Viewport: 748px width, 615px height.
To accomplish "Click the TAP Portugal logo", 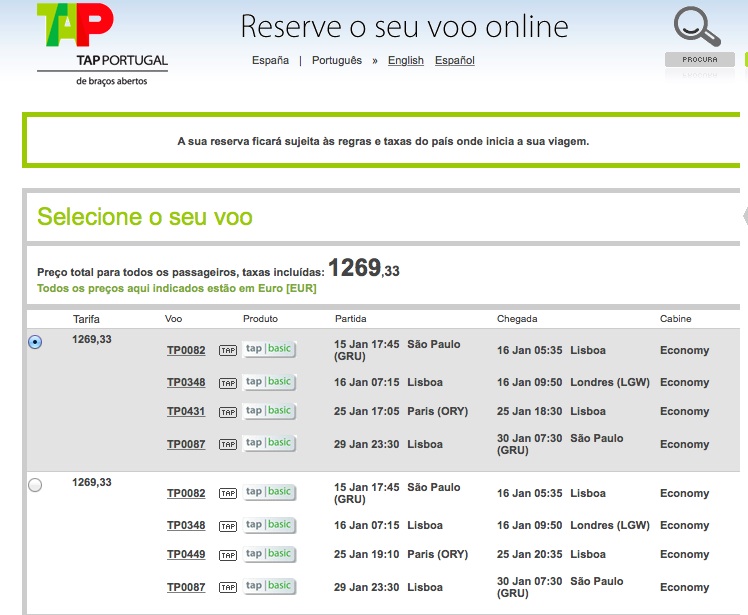I will coord(101,44).
